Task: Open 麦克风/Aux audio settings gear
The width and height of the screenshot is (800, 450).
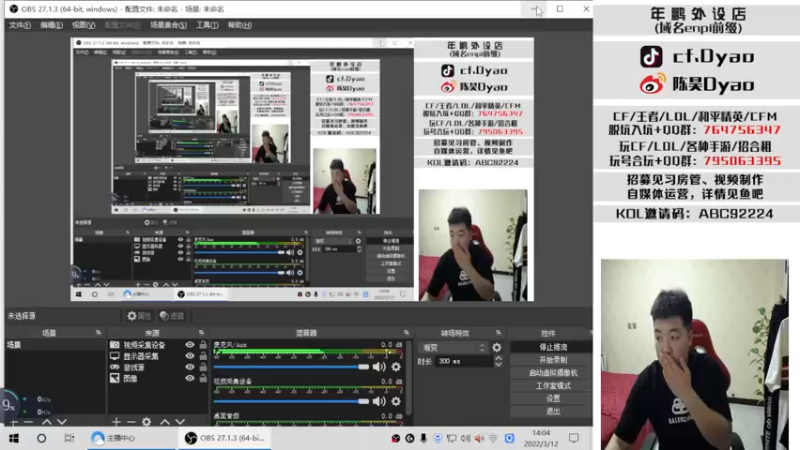Action: tap(396, 367)
